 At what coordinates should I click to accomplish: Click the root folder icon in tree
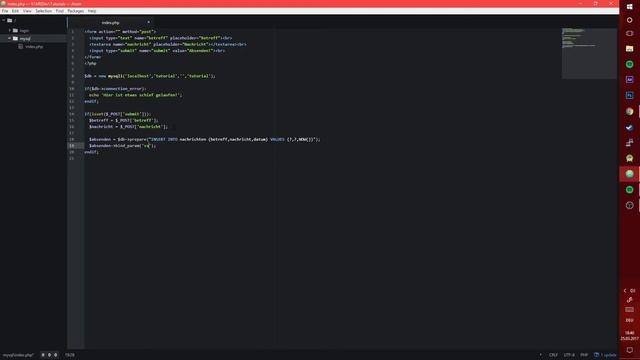9,20
